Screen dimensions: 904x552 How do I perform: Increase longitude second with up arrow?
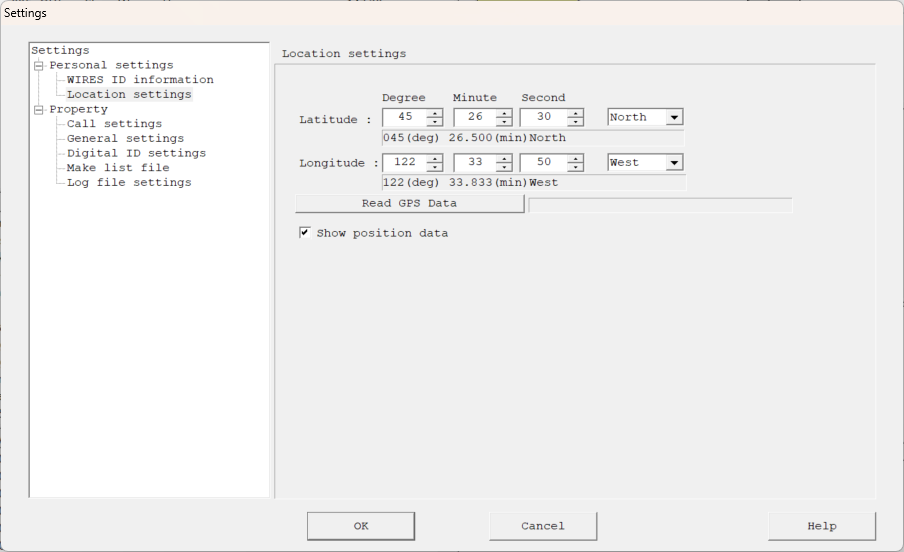(575, 159)
